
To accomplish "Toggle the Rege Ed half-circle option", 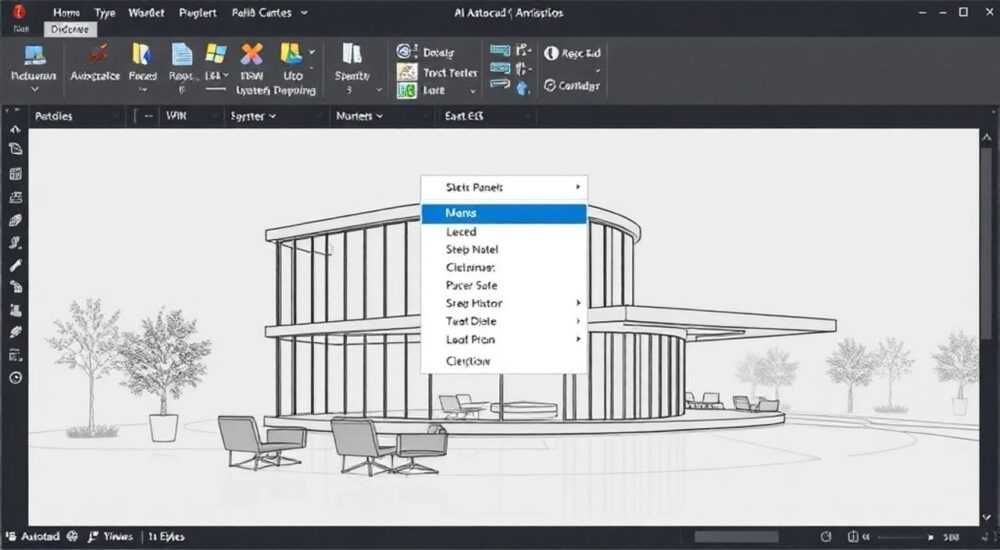I will pos(551,53).
